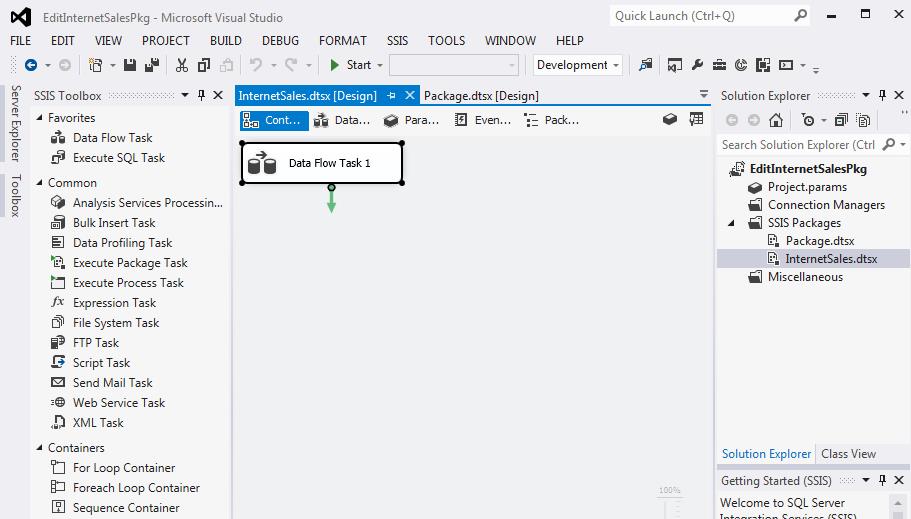This screenshot has width=911, height=519.
Task: Select the Send Mail Task item
Action: point(112,383)
